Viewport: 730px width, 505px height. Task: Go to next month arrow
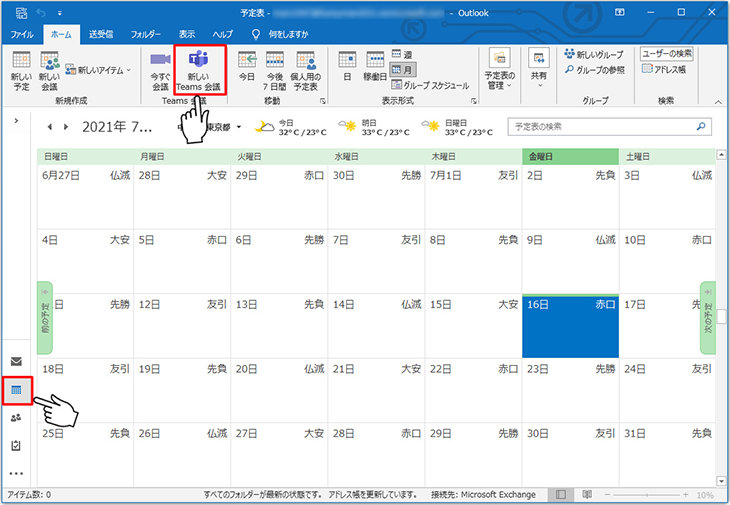[x=66, y=127]
